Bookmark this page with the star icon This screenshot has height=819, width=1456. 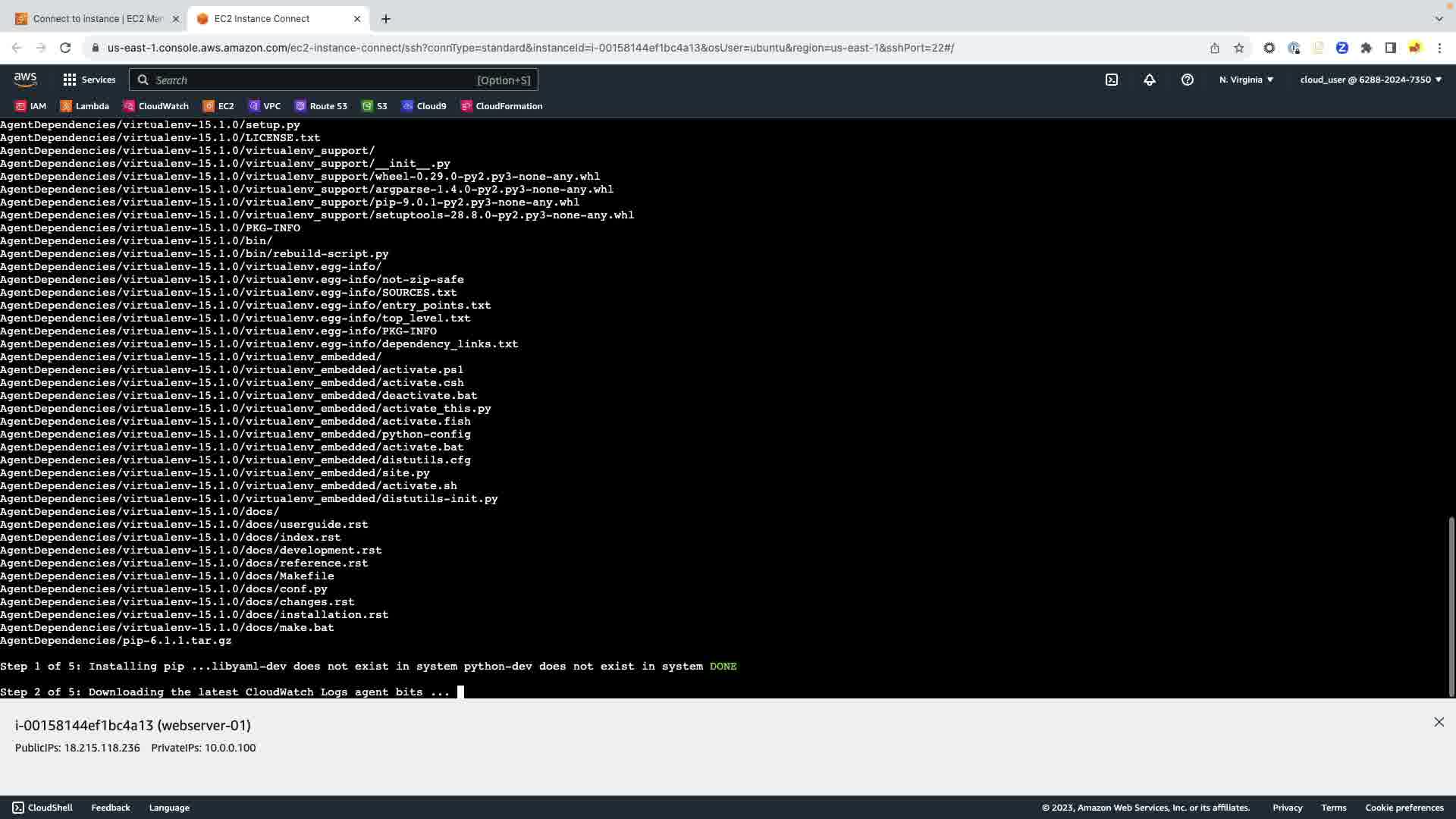click(1239, 48)
